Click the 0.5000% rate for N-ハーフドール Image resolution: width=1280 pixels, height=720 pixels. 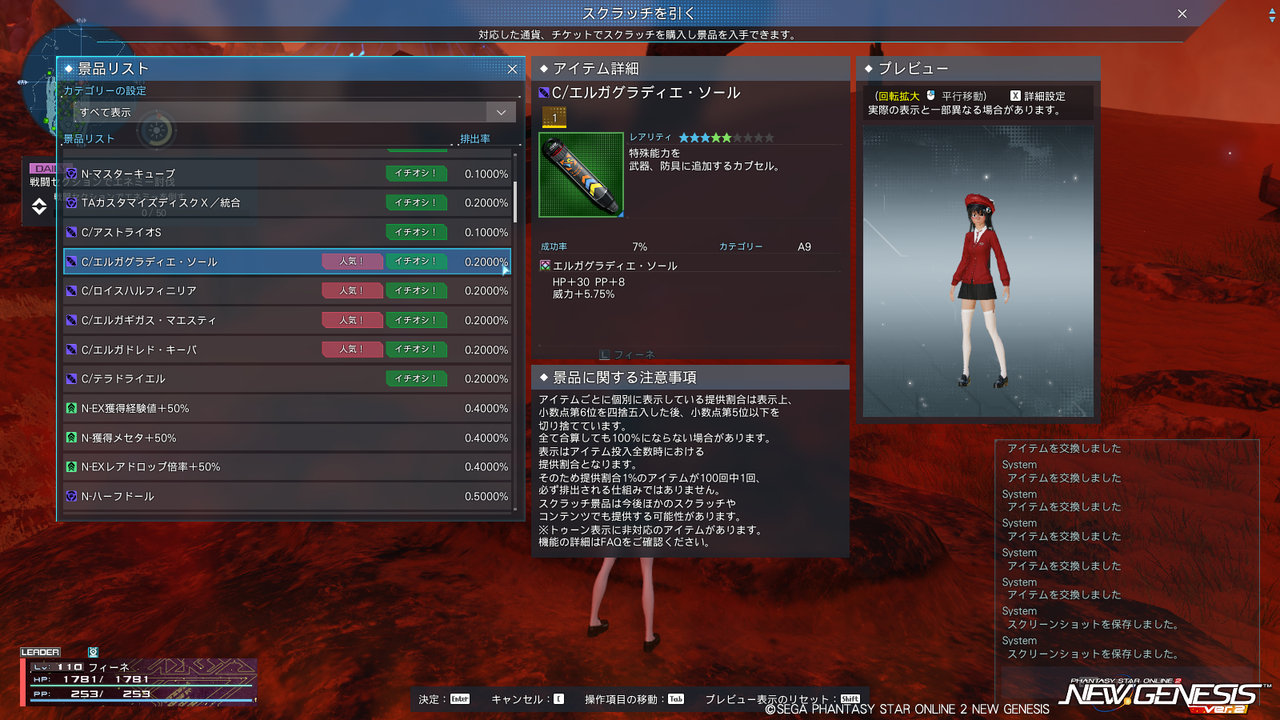(x=486, y=497)
